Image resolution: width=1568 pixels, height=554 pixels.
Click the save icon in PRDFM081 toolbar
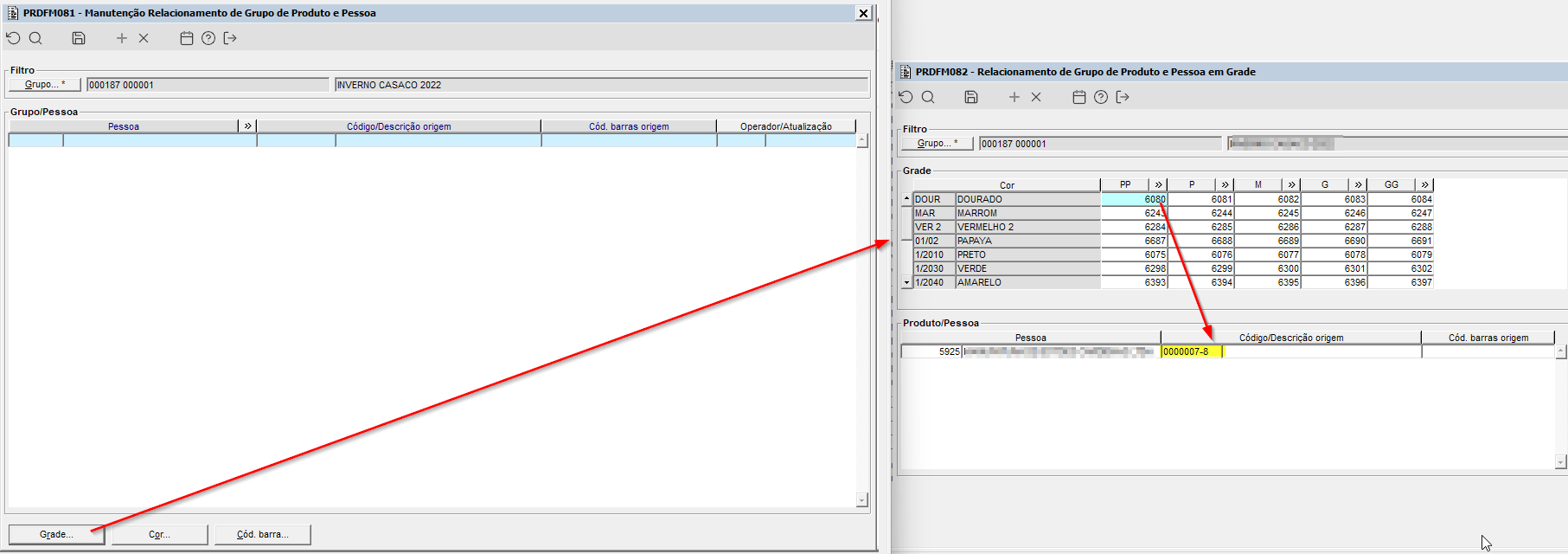[x=79, y=38]
